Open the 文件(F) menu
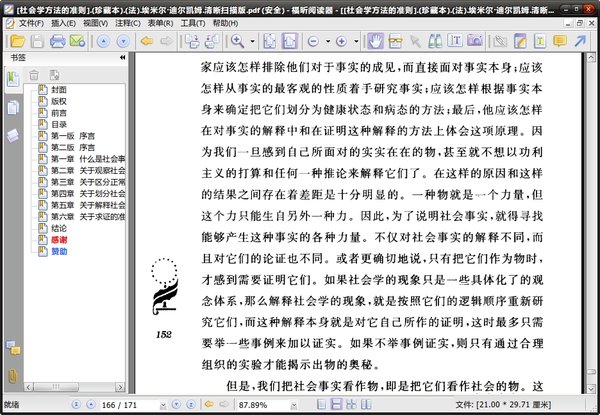The height and width of the screenshot is (415, 600). pyautogui.click(x=30, y=21)
